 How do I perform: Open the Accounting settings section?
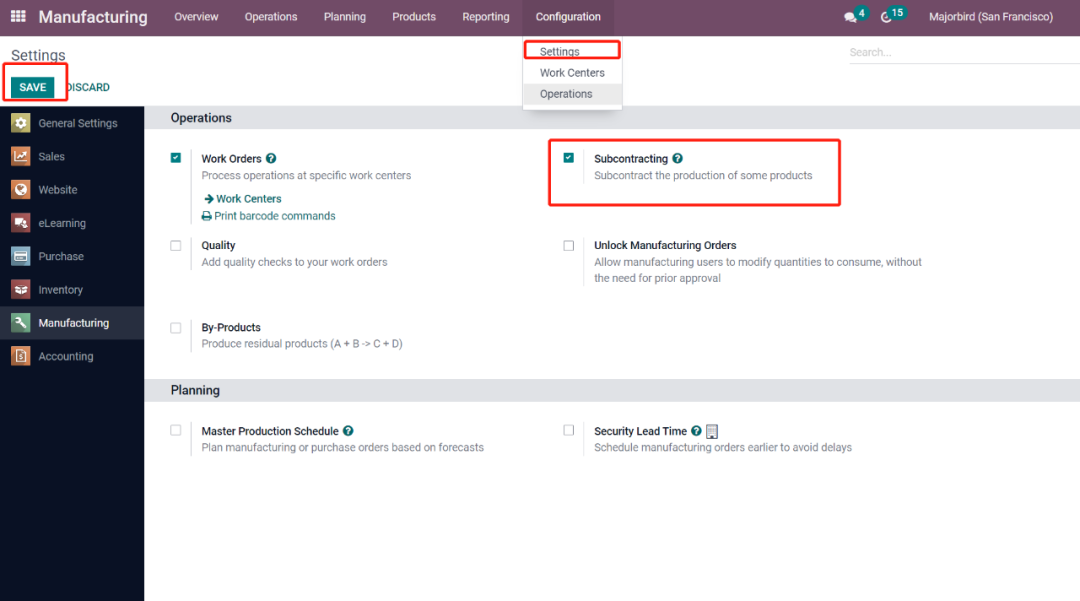(65, 356)
